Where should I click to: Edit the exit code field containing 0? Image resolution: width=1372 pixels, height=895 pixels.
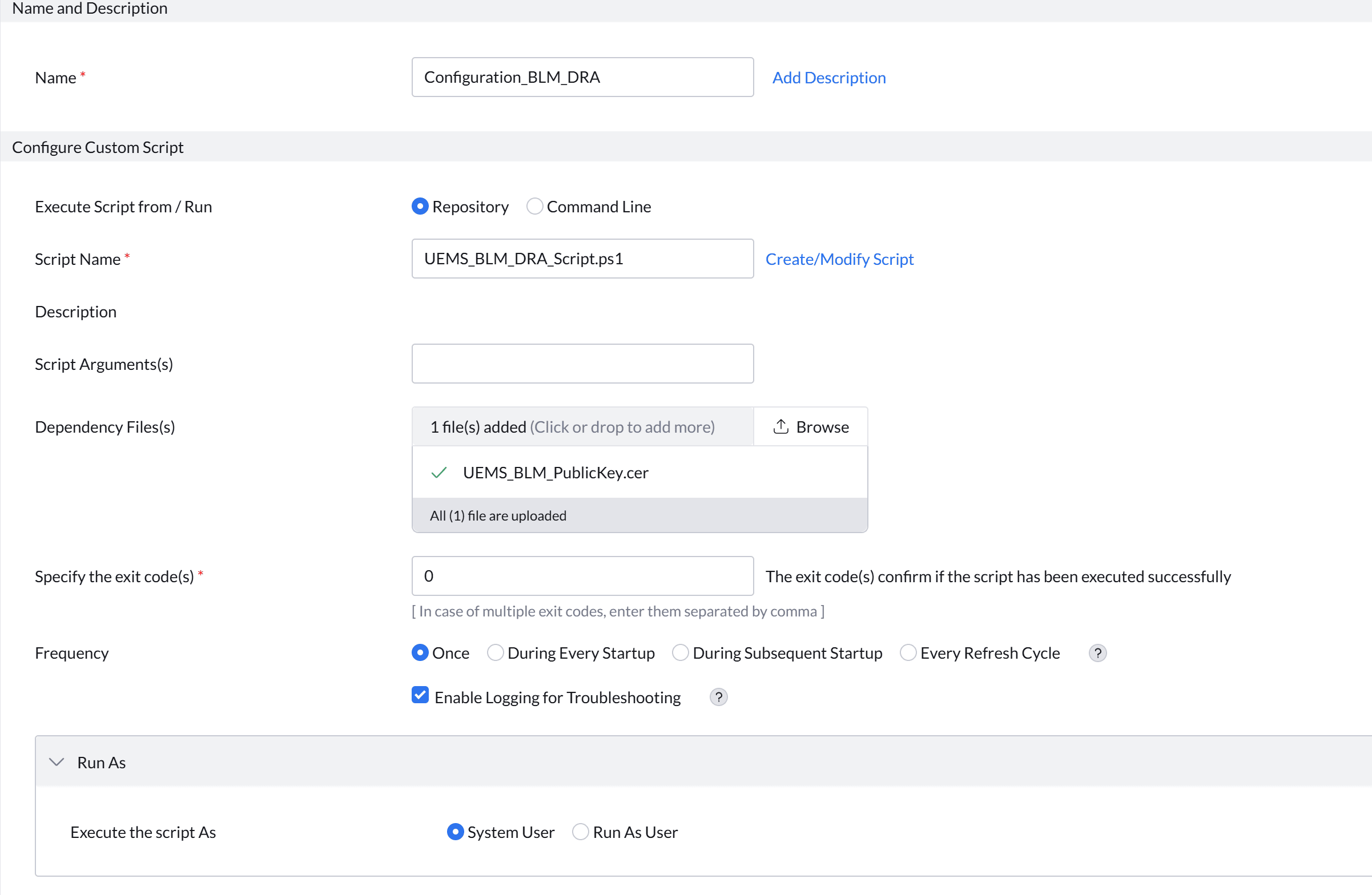click(582, 575)
